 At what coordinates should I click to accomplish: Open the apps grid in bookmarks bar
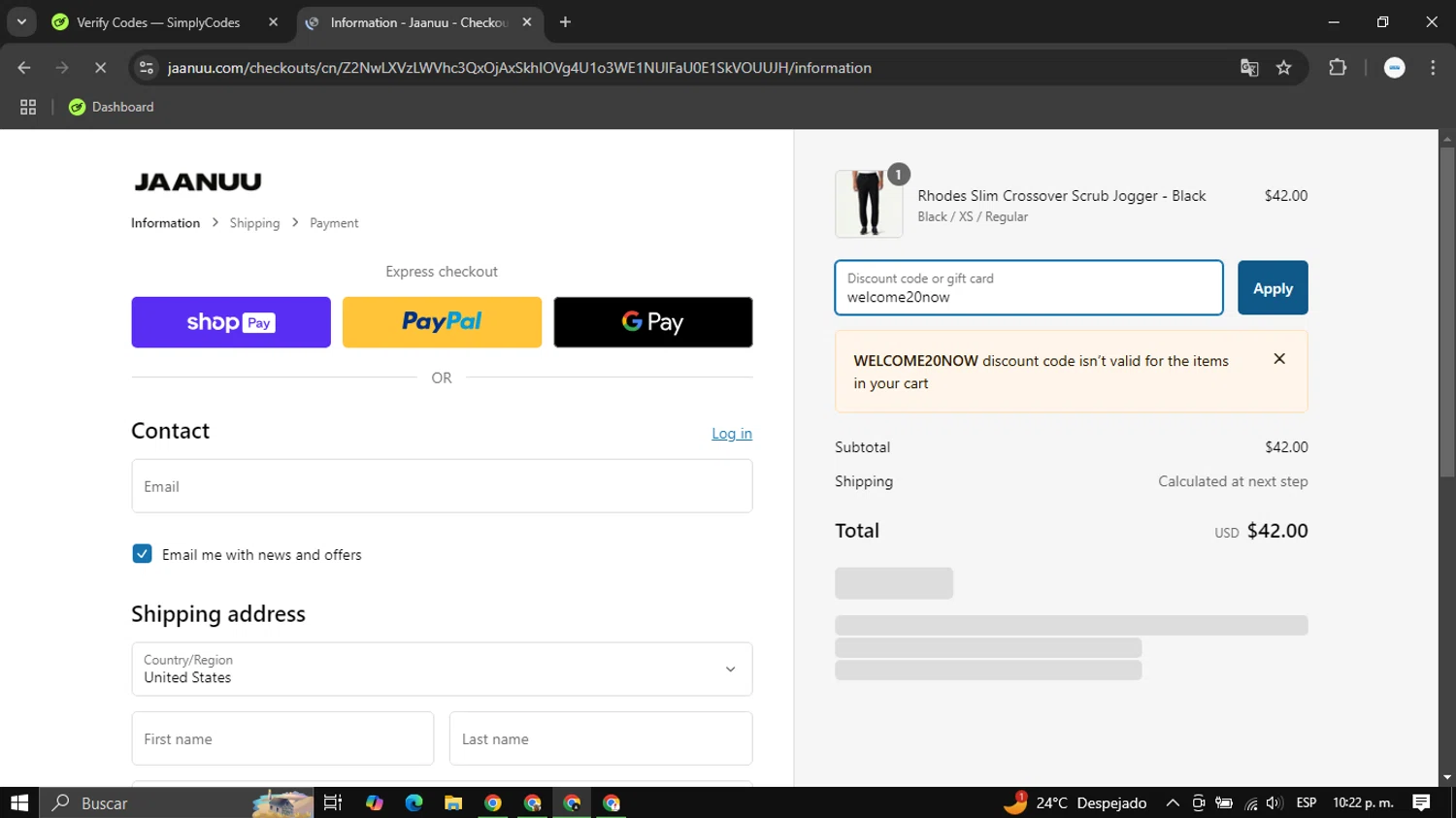tap(28, 107)
